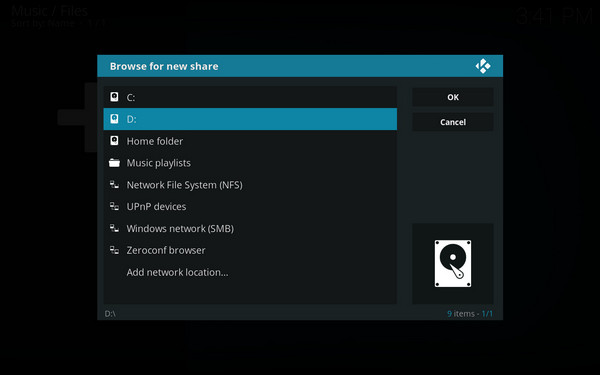The width and height of the screenshot is (600, 375).
Task: Click the Windows network SMB icon
Action: pyautogui.click(x=114, y=228)
